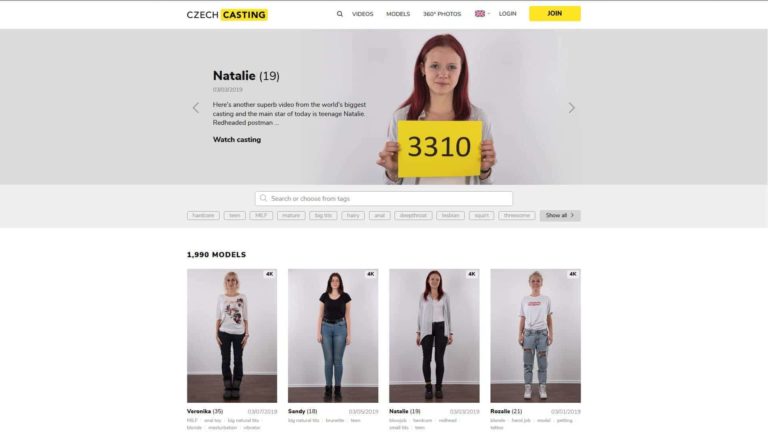Image resolution: width=768 pixels, height=432 pixels.
Task: Click the Watch casting link
Action: click(x=237, y=140)
